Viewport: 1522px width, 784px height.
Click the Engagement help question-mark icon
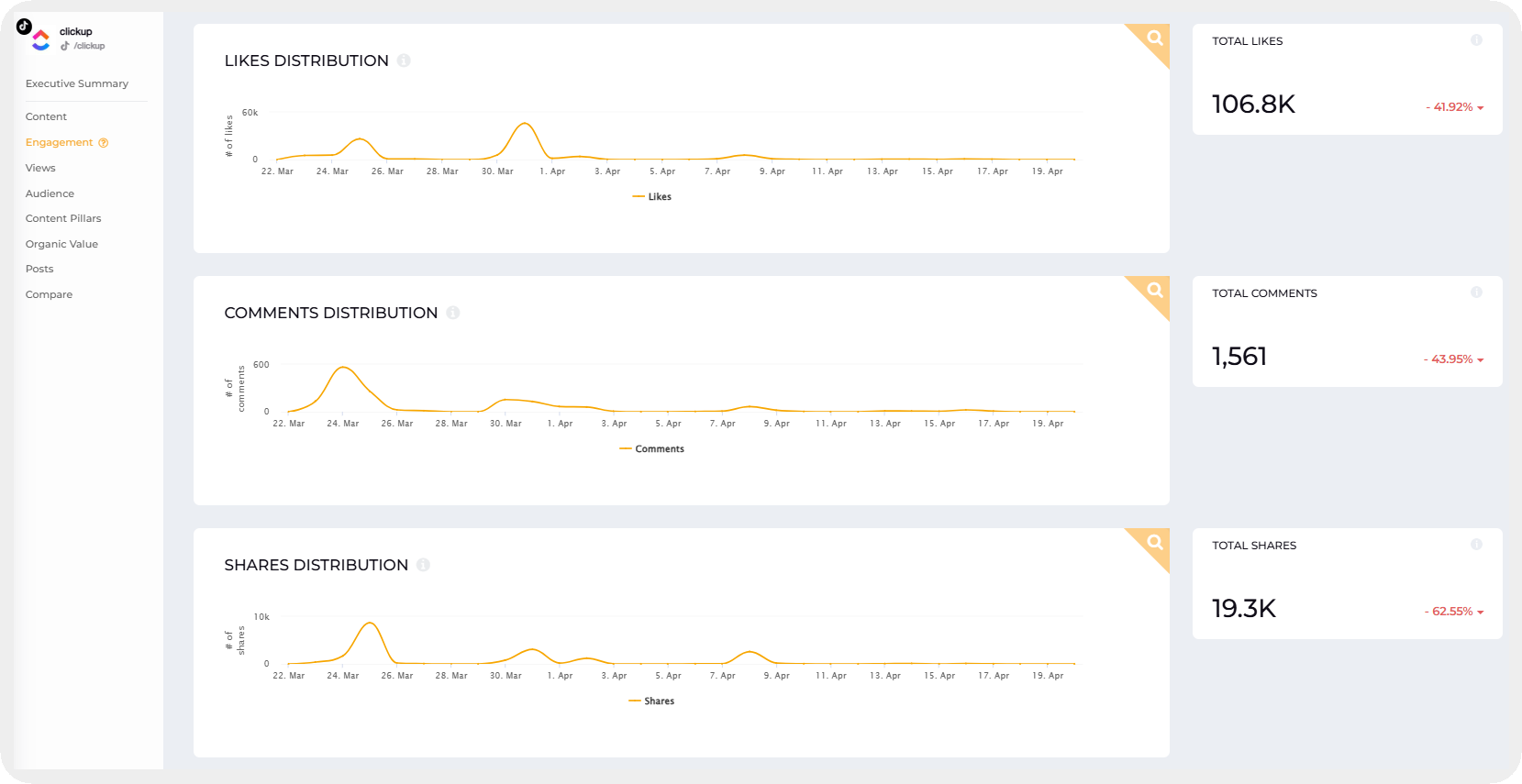104,143
